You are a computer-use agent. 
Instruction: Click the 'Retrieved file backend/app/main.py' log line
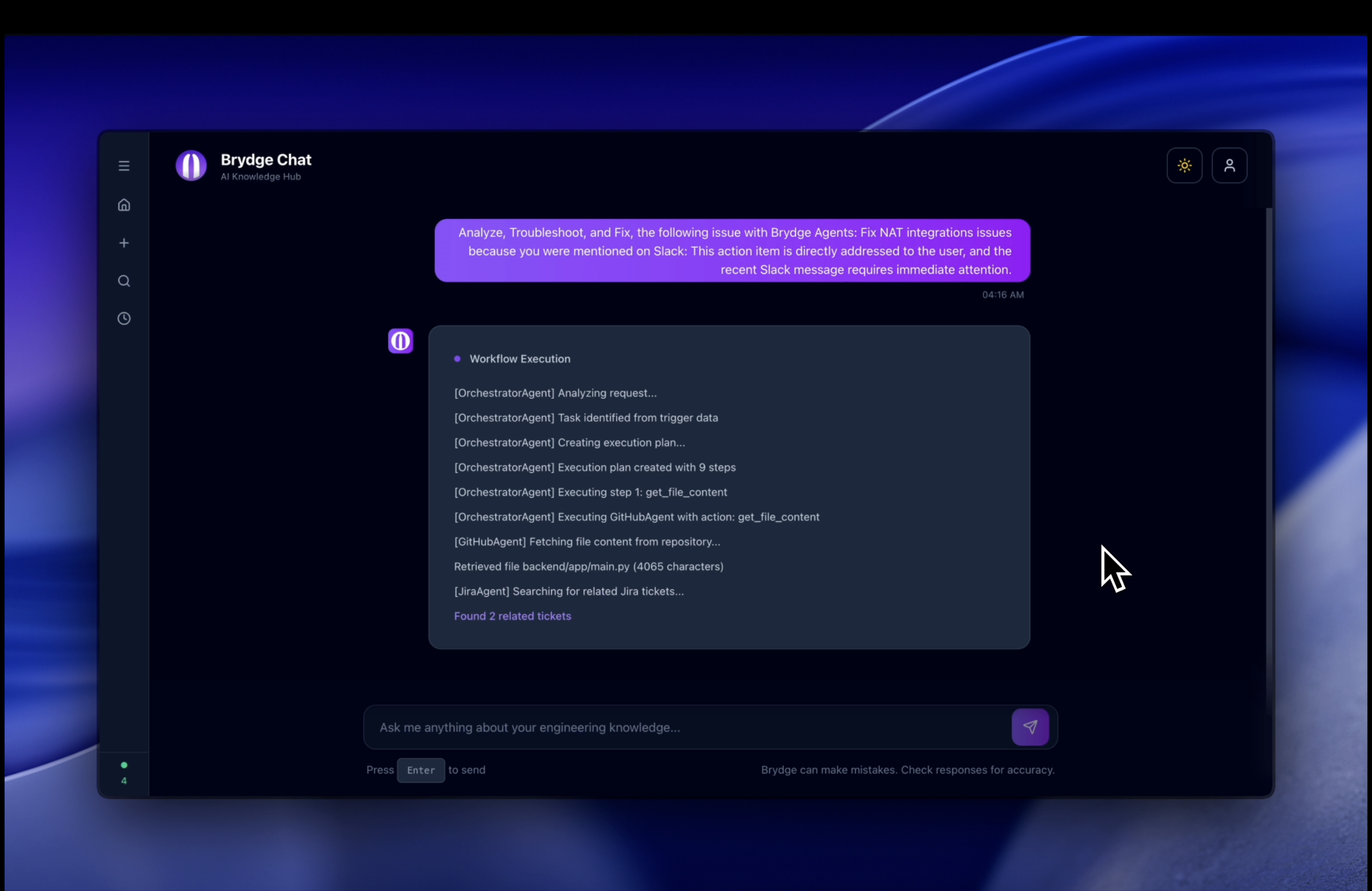(x=588, y=567)
